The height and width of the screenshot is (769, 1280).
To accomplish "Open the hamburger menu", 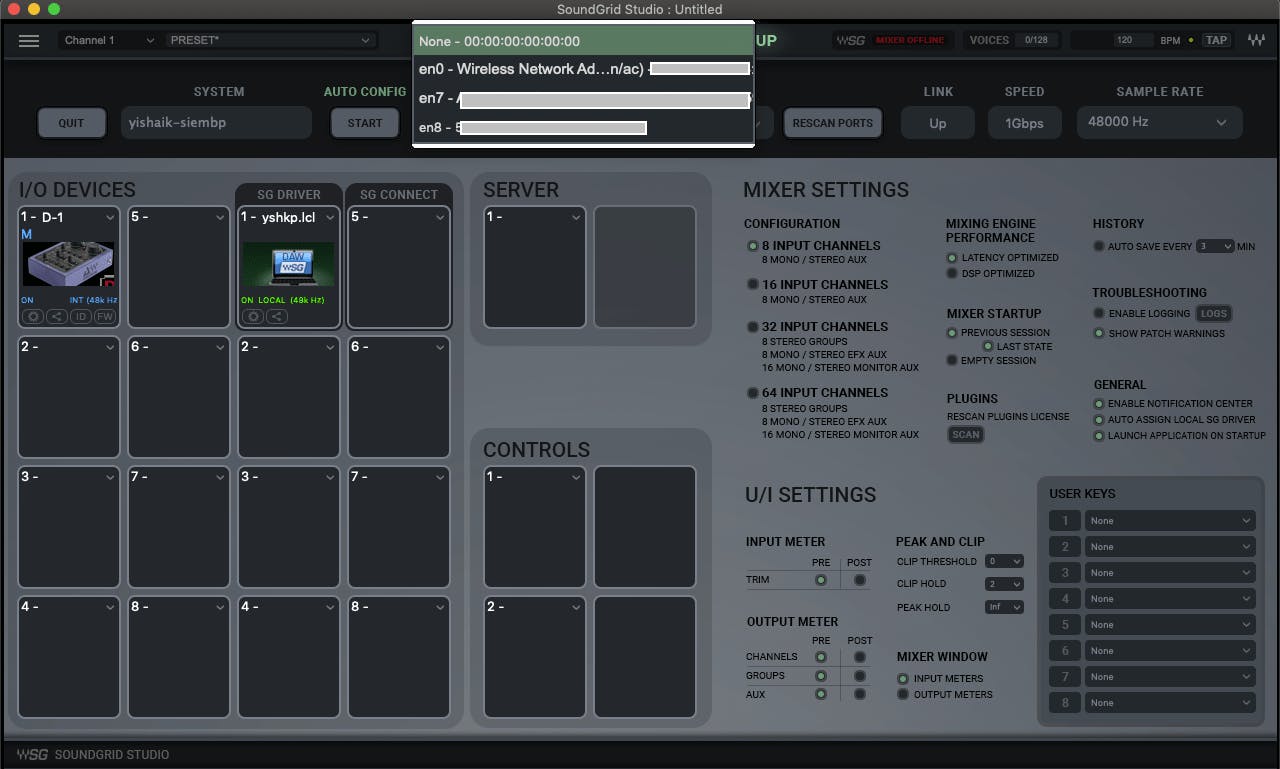I will 29,40.
